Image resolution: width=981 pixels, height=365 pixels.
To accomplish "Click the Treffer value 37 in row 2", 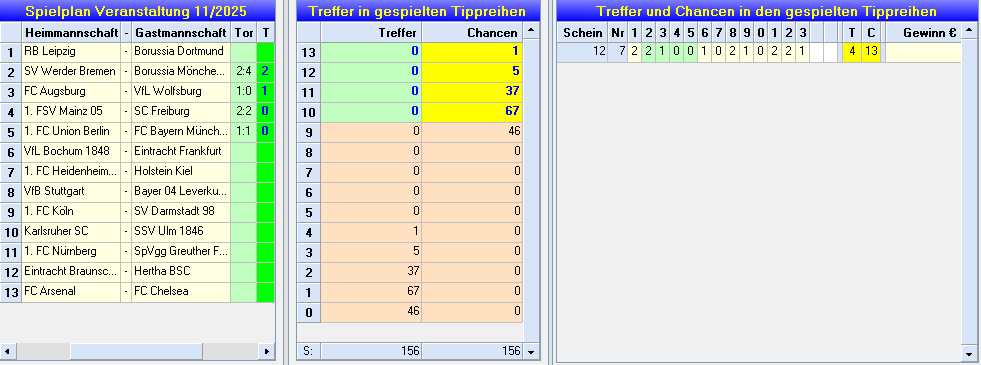I will point(371,272).
